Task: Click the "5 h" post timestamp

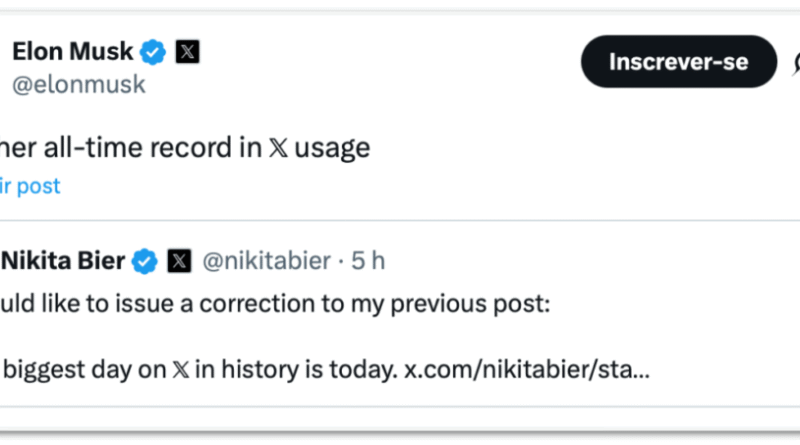Action: [x=365, y=262]
